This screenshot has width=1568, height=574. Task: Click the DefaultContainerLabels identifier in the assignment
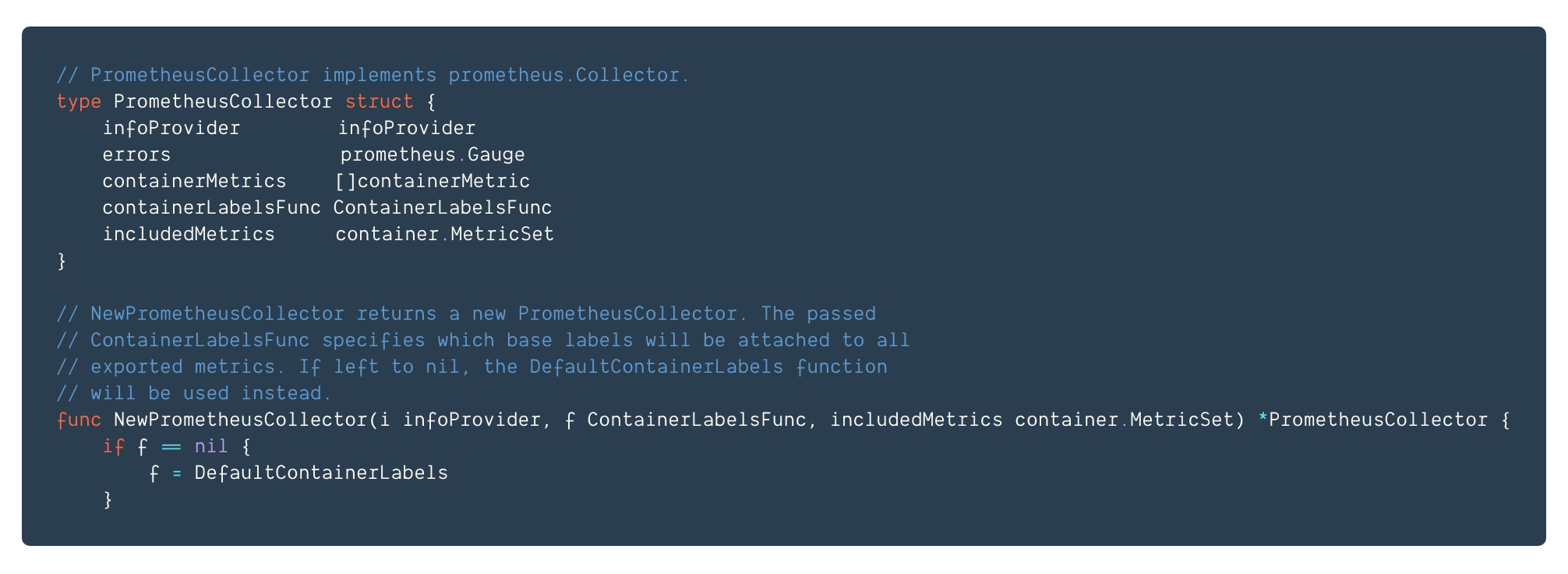[321, 473]
